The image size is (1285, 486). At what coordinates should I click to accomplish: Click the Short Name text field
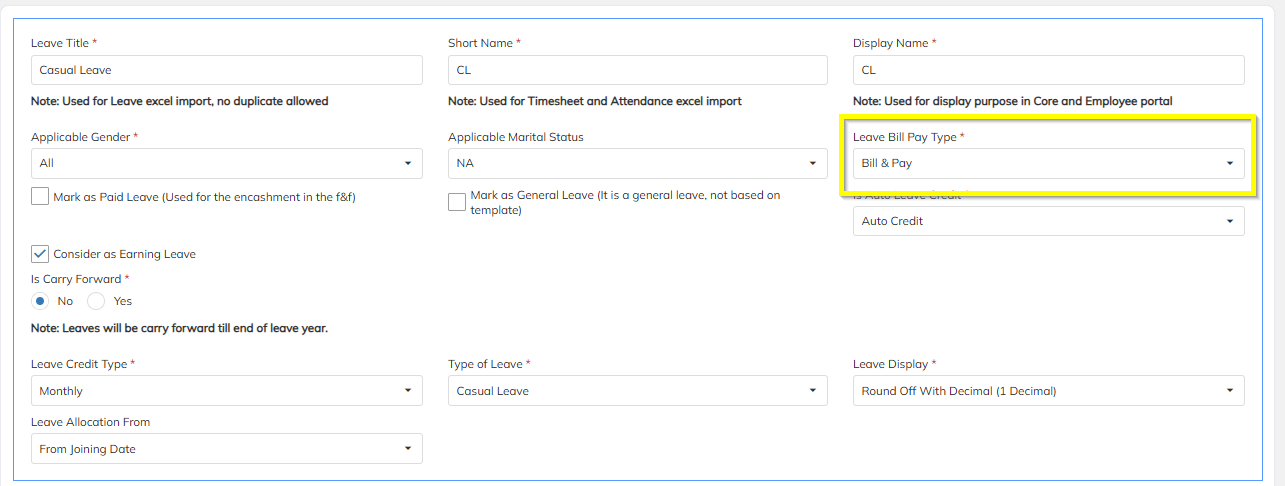pos(637,70)
